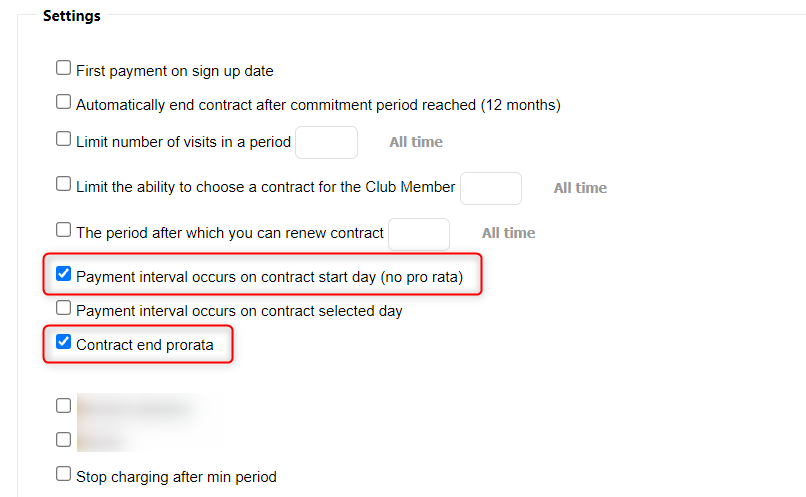Check Limit number of visits in a period
The image size is (806, 497).
[64, 139]
